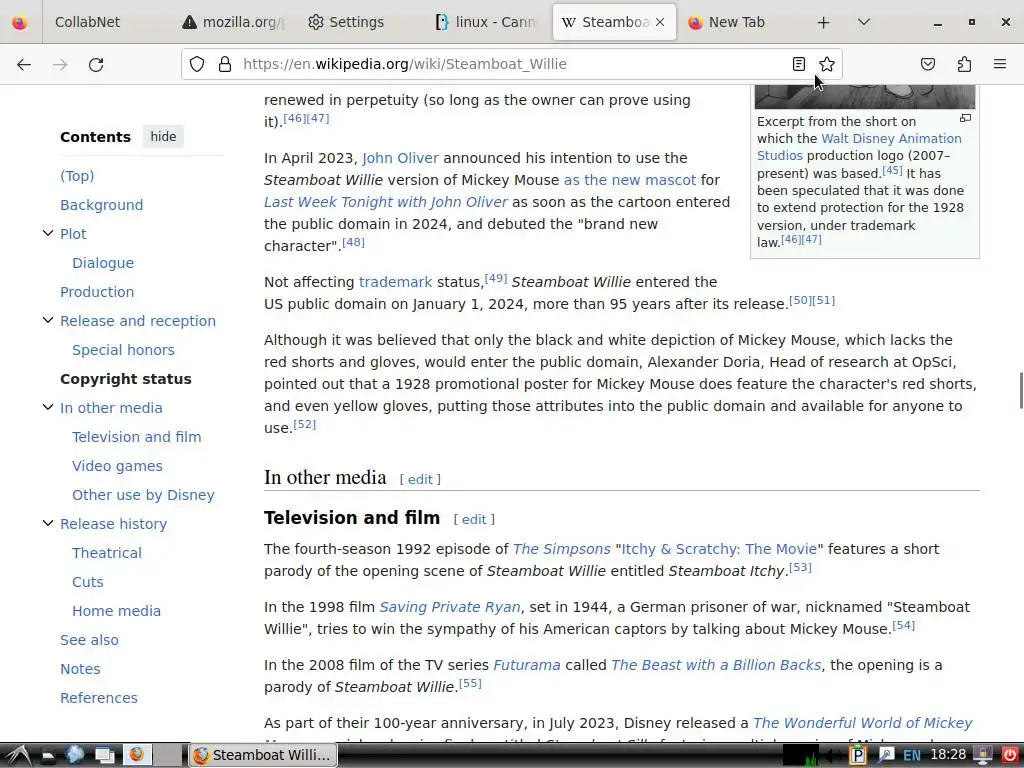Open the Firefox application menu
Viewport: 1024px width, 768px height.
(1000, 64)
